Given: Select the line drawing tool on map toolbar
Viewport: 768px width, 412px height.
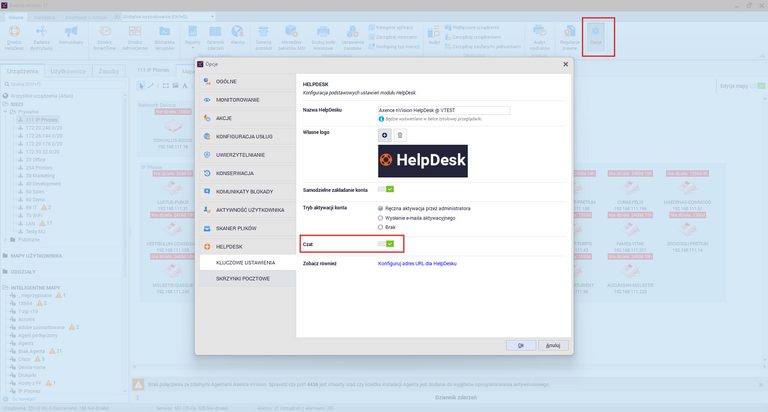Looking at the screenshot, I should pos(151,86).
